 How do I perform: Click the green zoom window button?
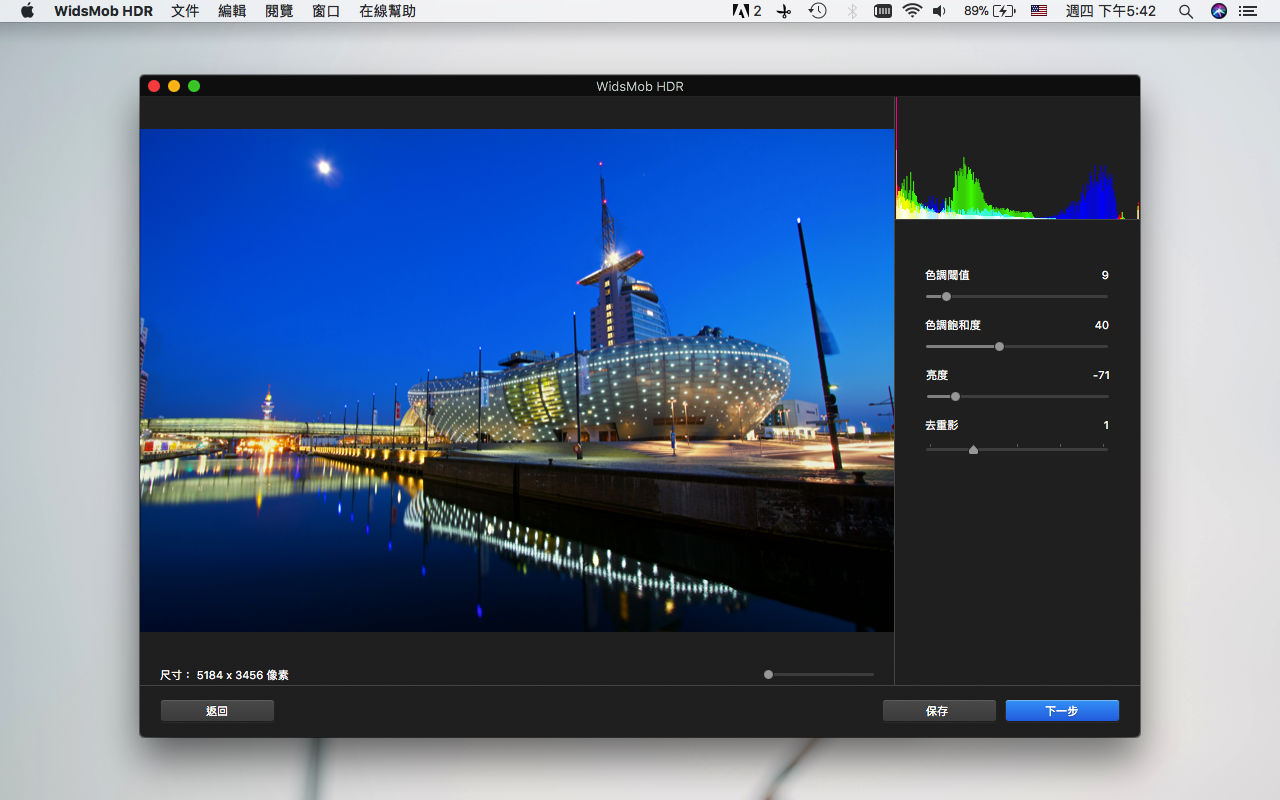pos(194,86)
